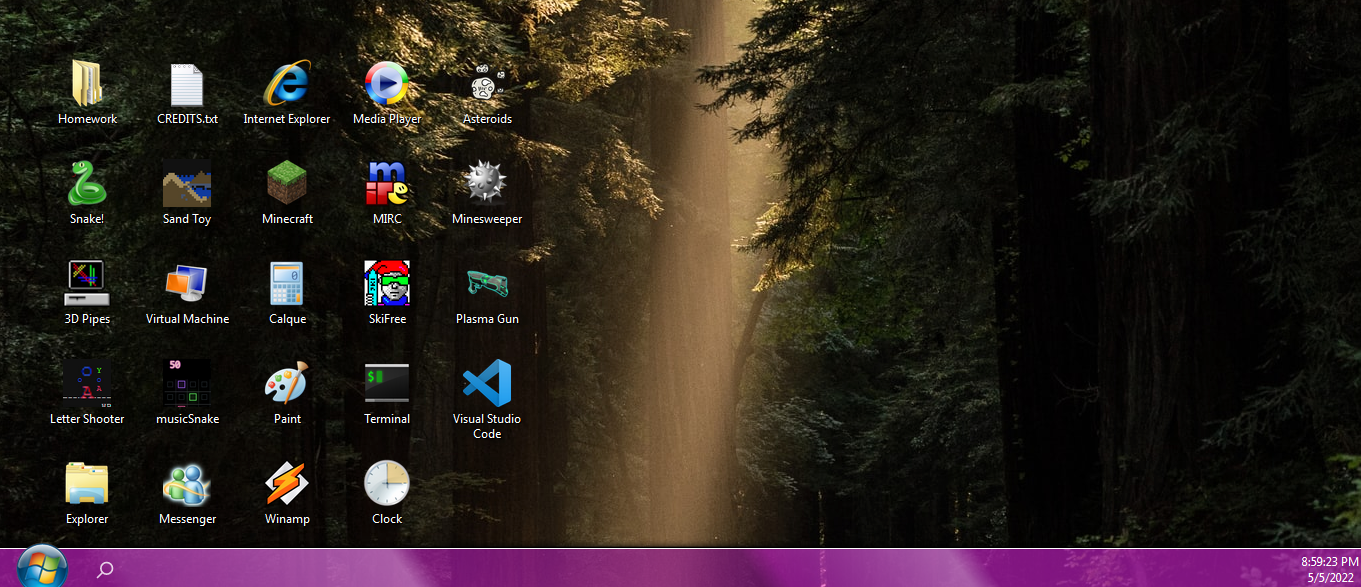Open the CREDITS.txt file
The height and width of the screenshot is (587, 1361).
(x=187, y=92)
